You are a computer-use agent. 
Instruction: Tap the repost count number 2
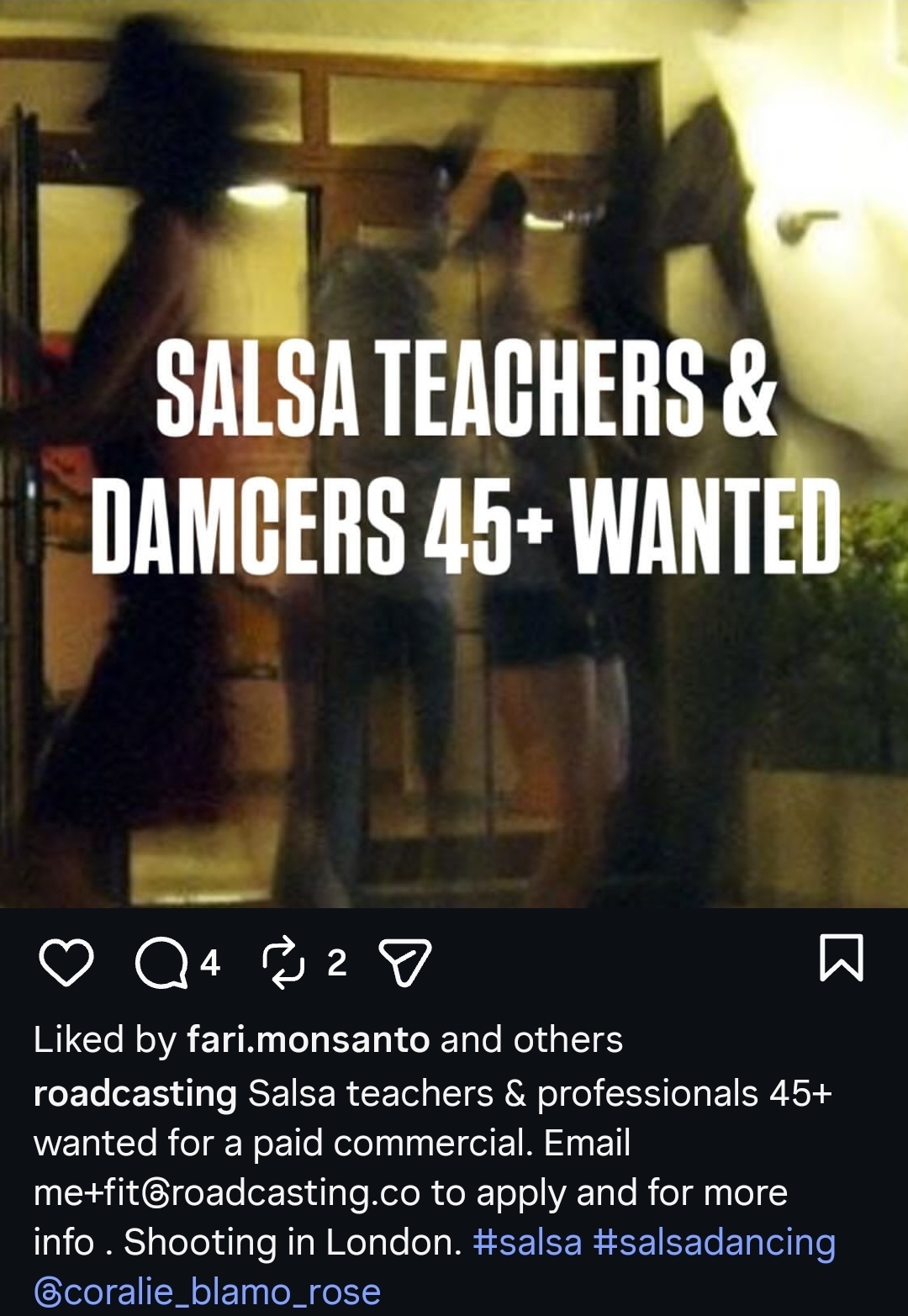pos(337,963)
